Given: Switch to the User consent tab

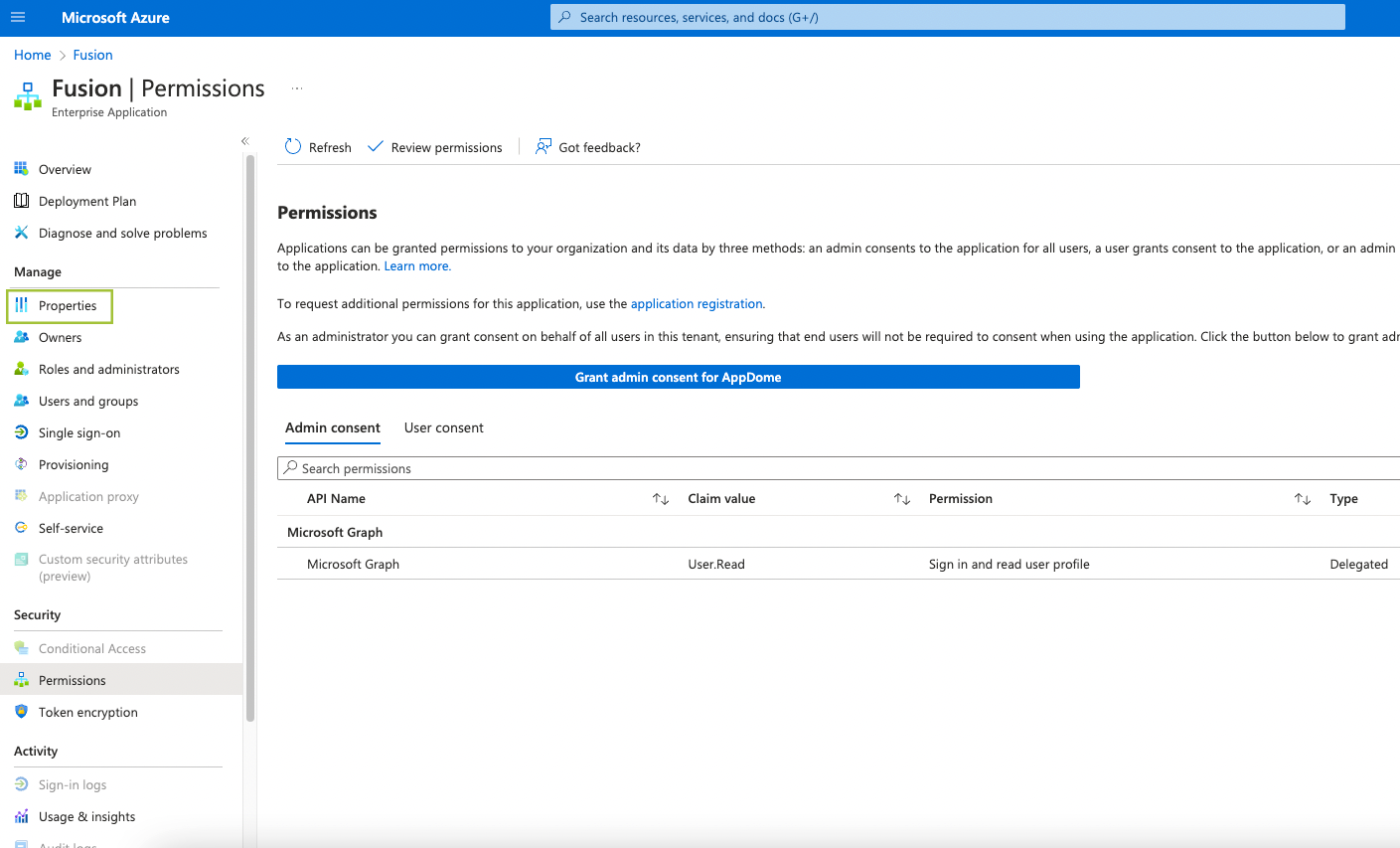Looking at the screenshot, I should 443,428.
